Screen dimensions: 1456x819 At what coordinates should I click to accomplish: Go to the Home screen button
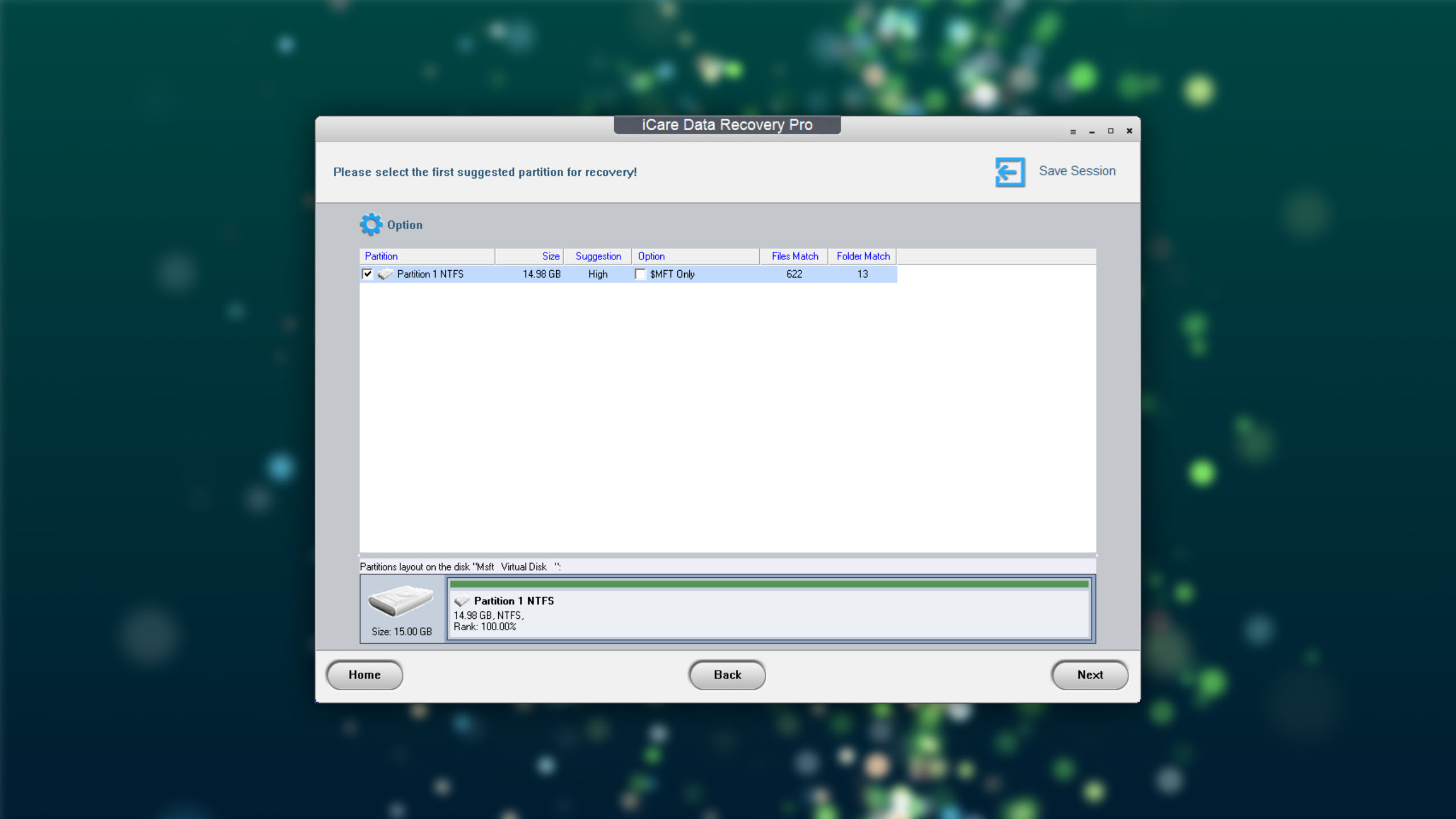[x=365, y=675]
